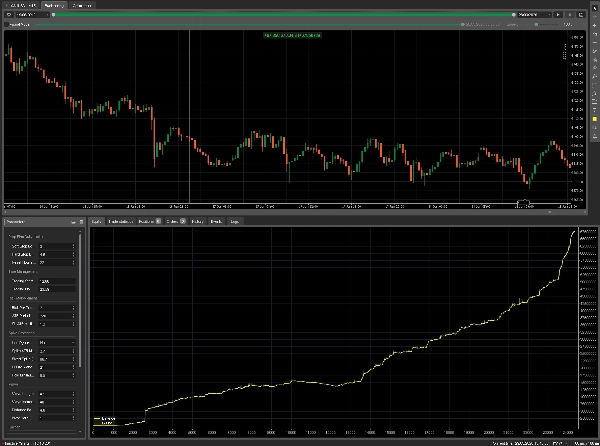Switch to the Backtesting tab
This screenshot has width=600, height=446.
coord(54,5)
